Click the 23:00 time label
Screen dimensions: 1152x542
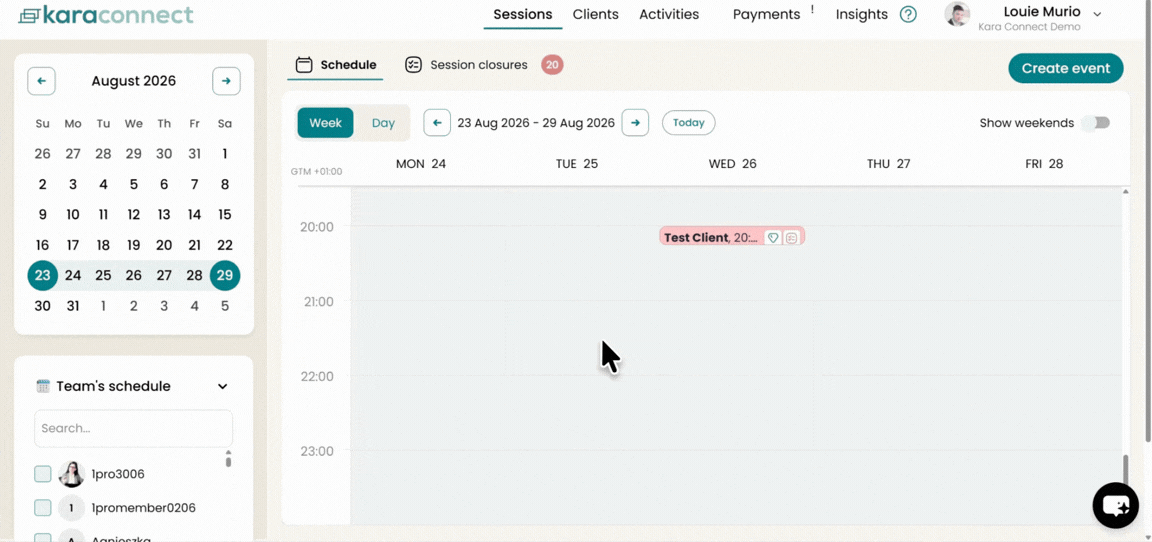[x=317, y=451]
